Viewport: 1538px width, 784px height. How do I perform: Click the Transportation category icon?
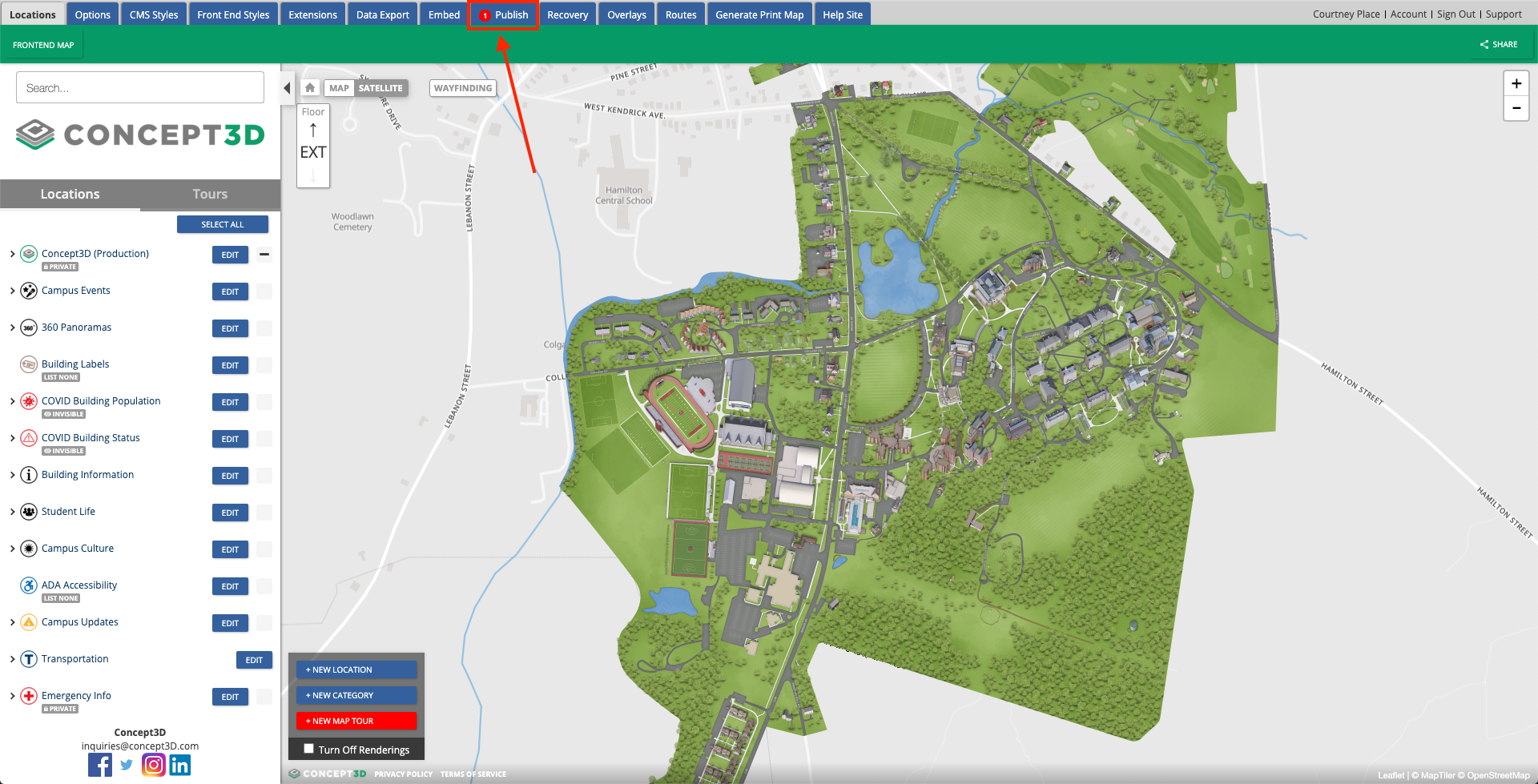click(29, 659)
